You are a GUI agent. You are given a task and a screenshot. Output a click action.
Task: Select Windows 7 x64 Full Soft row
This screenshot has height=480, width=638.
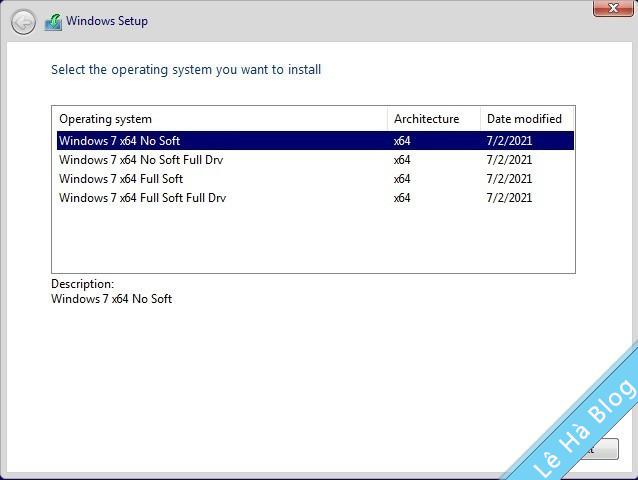point(315,179)
